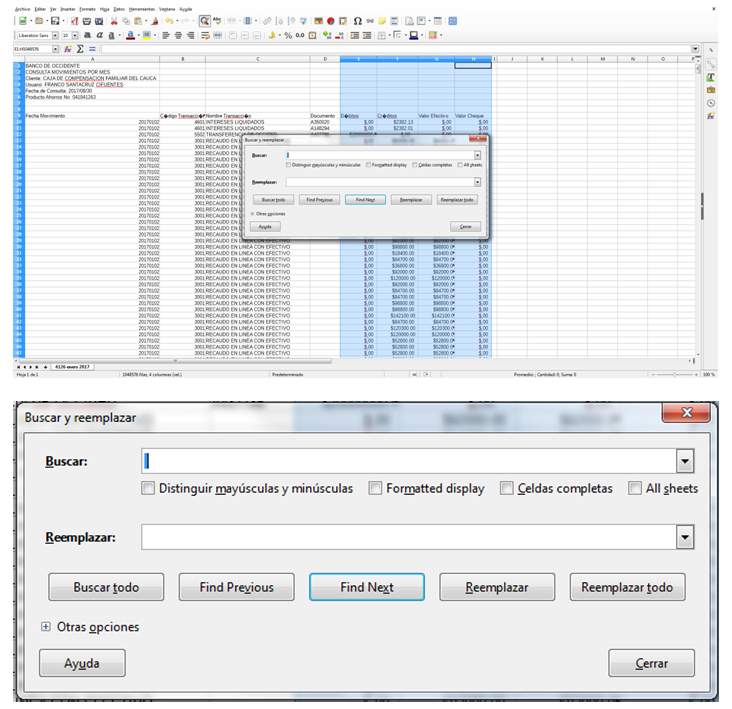Open the Buscar dropdown arrow in the enlarged dialog
This screenshot has width=732, height=709.
[685, 461]
